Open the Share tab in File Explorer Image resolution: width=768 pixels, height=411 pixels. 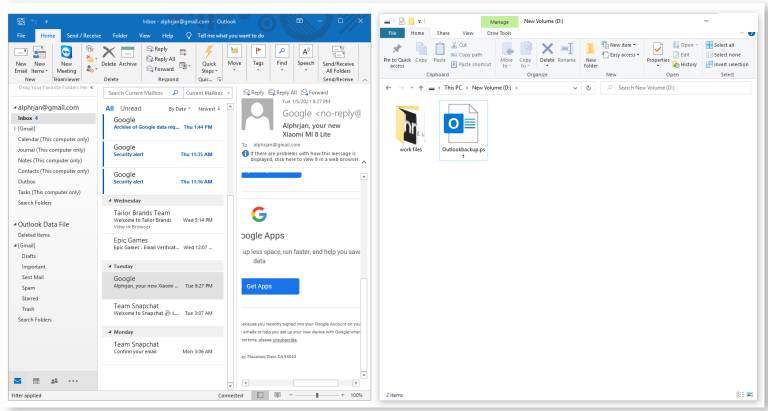[x=443, y=33]
